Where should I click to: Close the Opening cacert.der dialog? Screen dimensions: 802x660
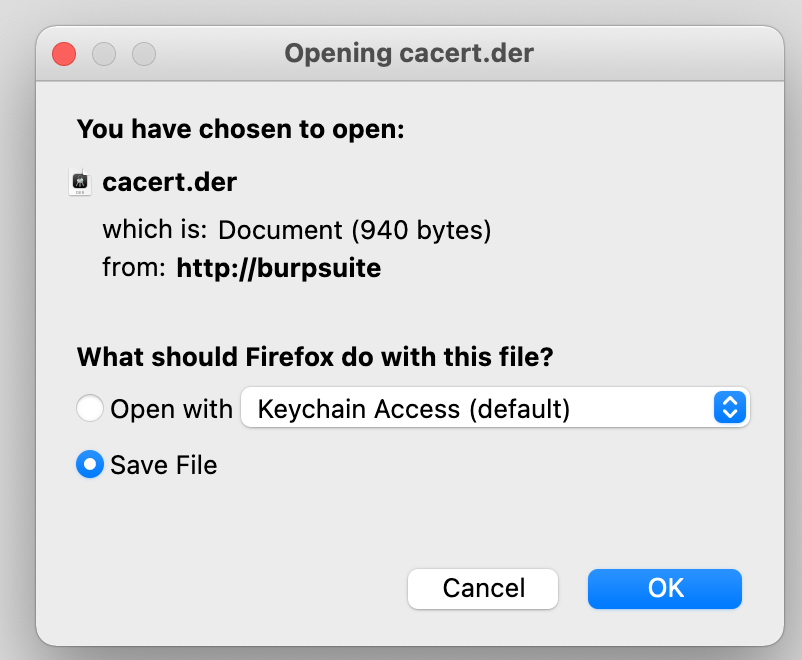(64, 53)
